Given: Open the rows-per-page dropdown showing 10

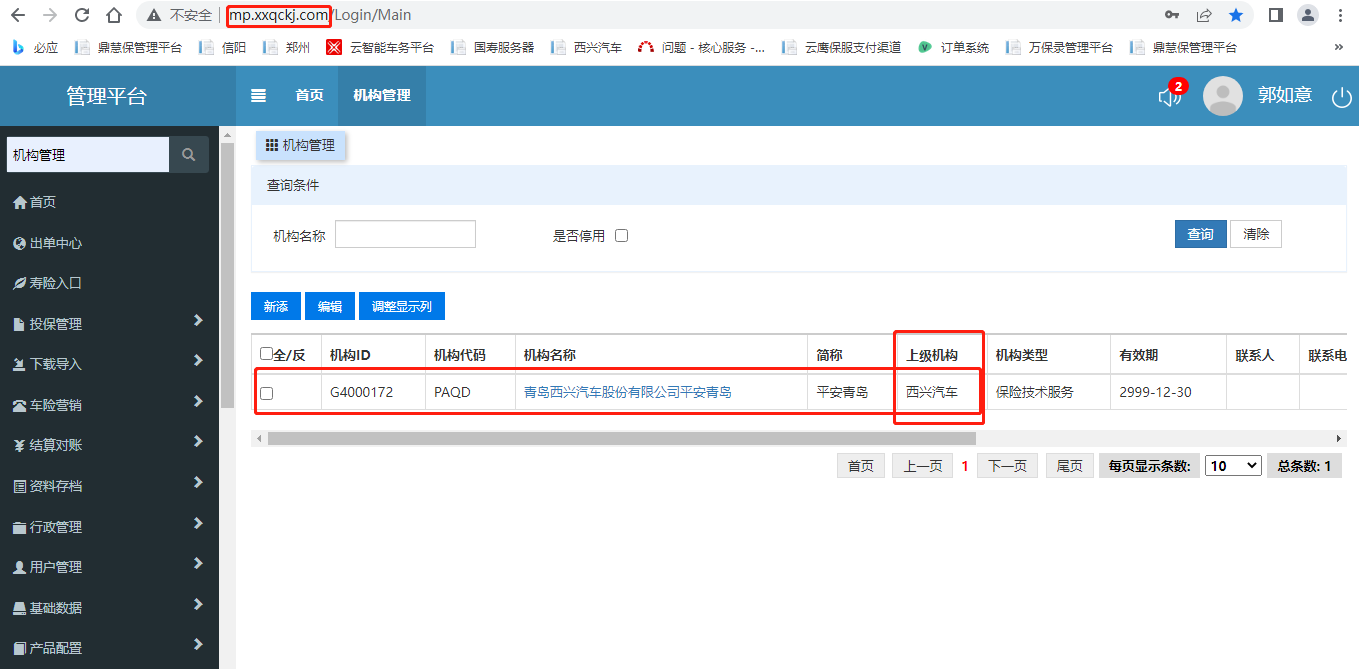Looking at the screenshot, I should pos(1233,466).
